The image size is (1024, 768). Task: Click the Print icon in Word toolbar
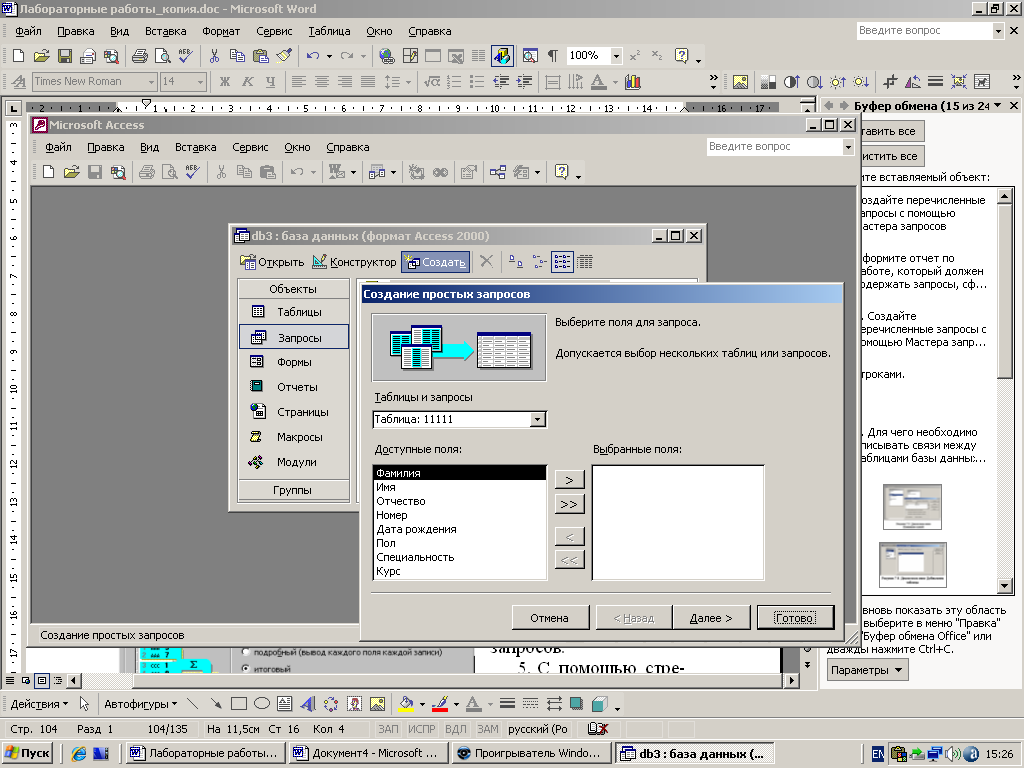point(139,56)
